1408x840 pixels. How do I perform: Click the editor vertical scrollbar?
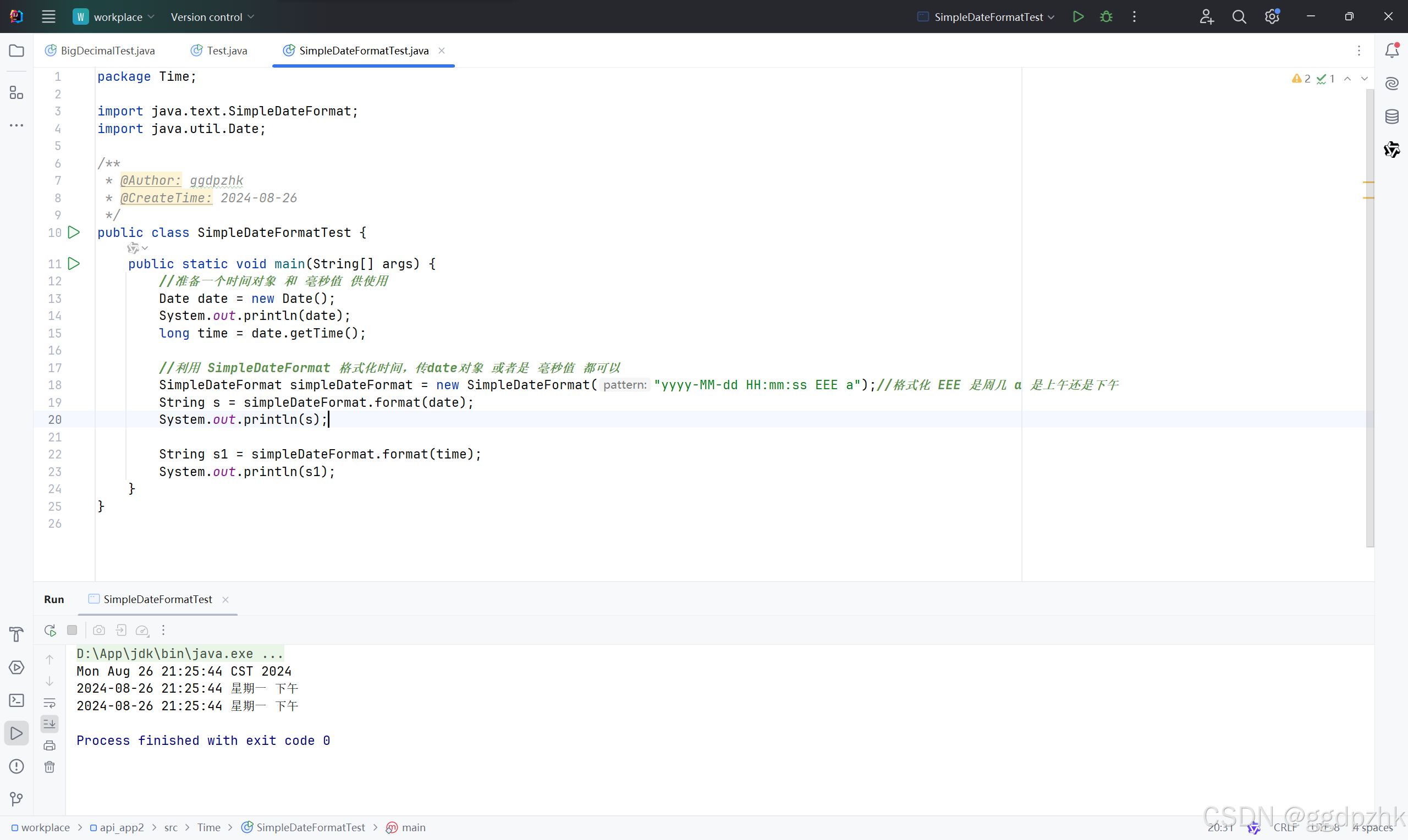pos(1370,318)
